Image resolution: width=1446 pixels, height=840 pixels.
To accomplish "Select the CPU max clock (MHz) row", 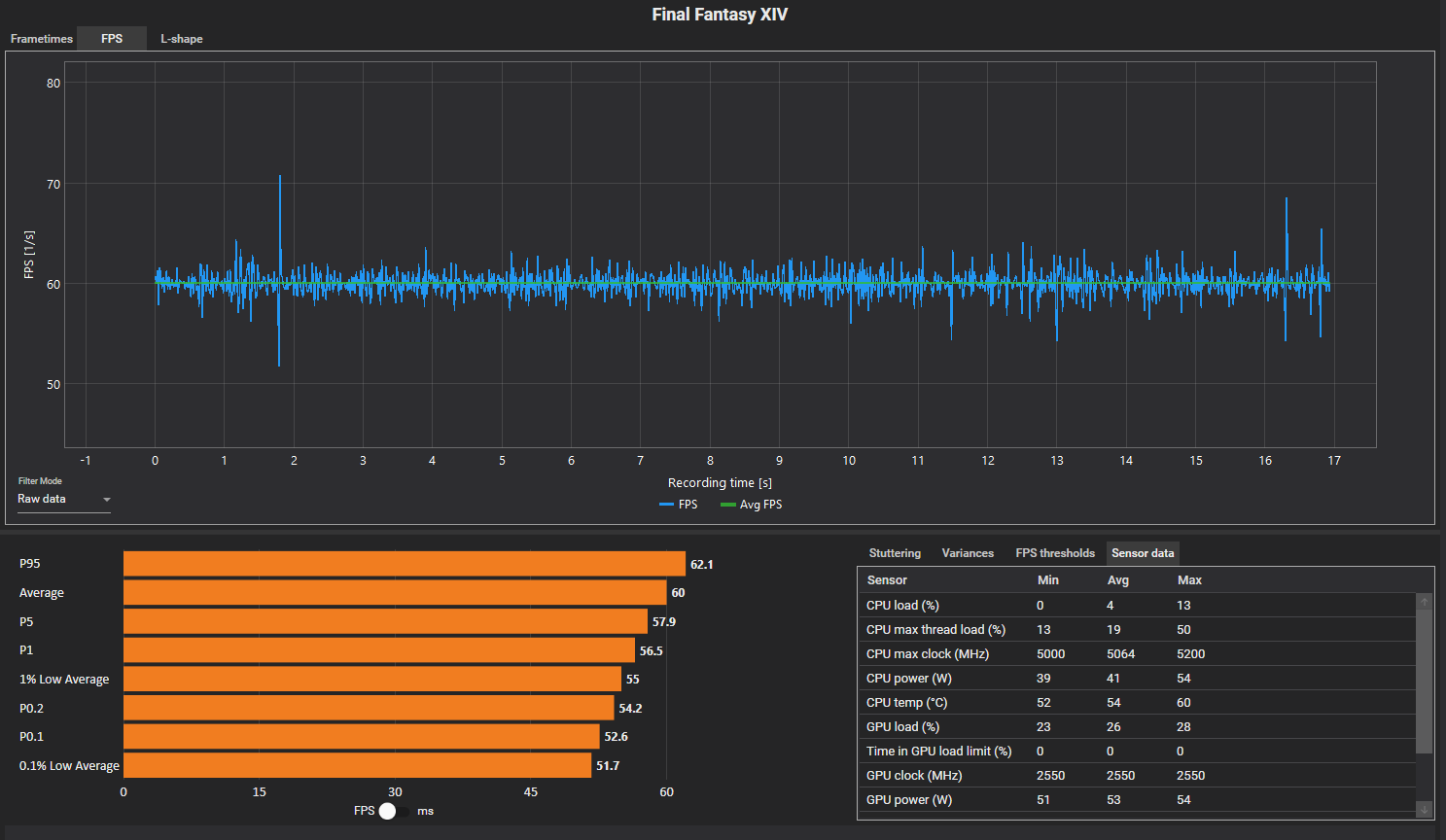I will click(x=1137, y=654).
